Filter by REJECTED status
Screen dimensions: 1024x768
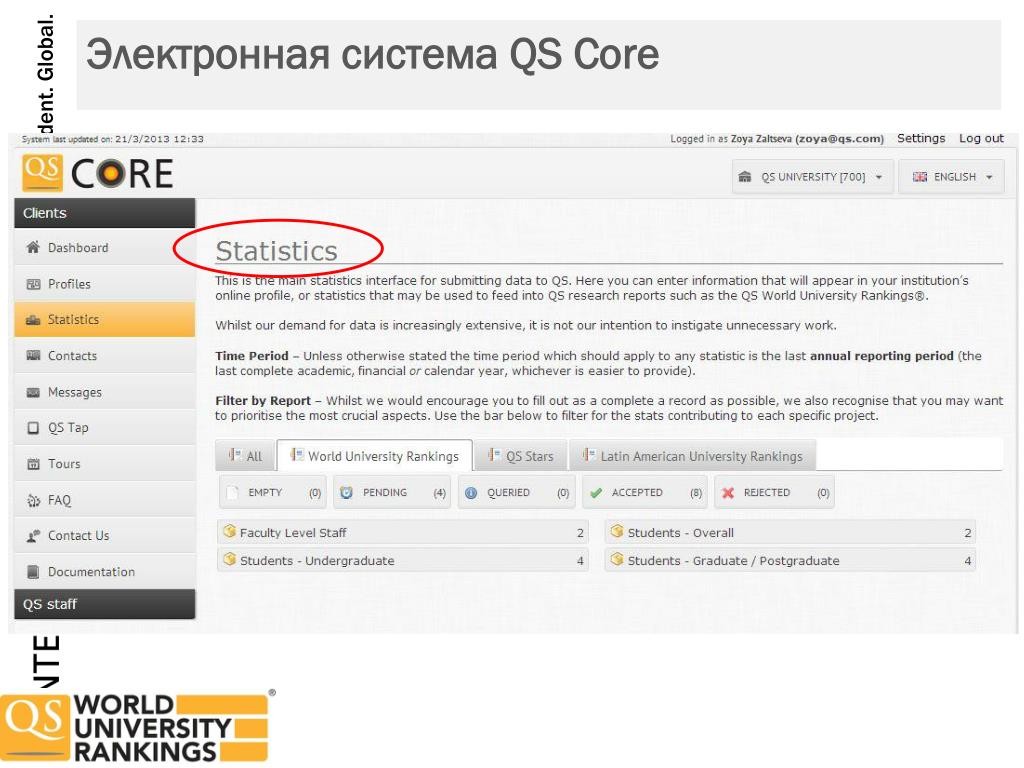click(775, 492)
